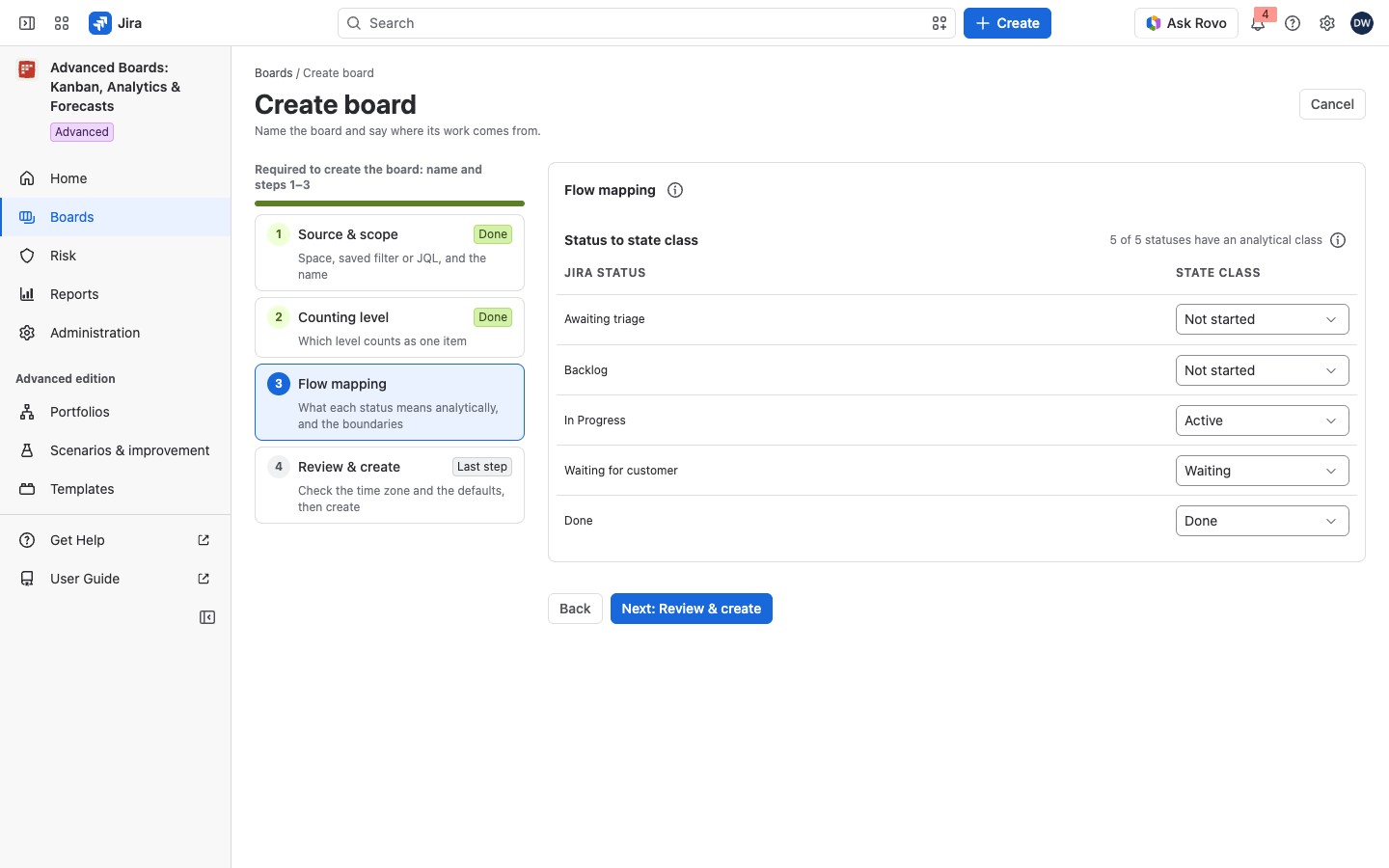Open Boards in the sidebar
Viewport: 1389px width, 868px height.
pyautogui.click(x=116, y=217)
